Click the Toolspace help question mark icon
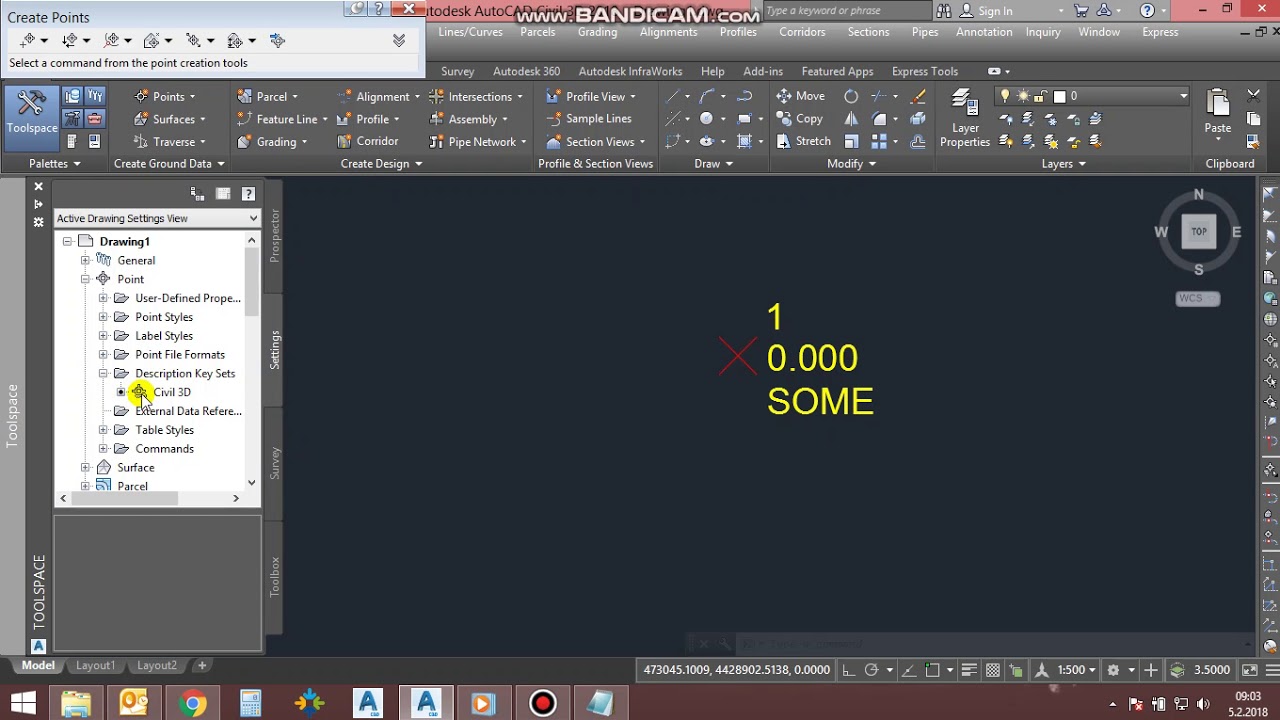 248,194
